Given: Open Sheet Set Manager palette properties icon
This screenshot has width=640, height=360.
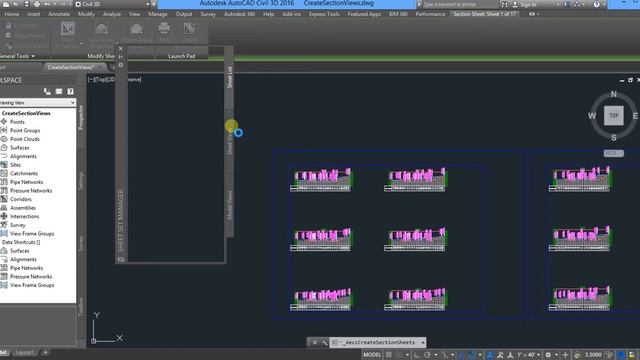Looking at the screenshot, I should coord(120,65).
